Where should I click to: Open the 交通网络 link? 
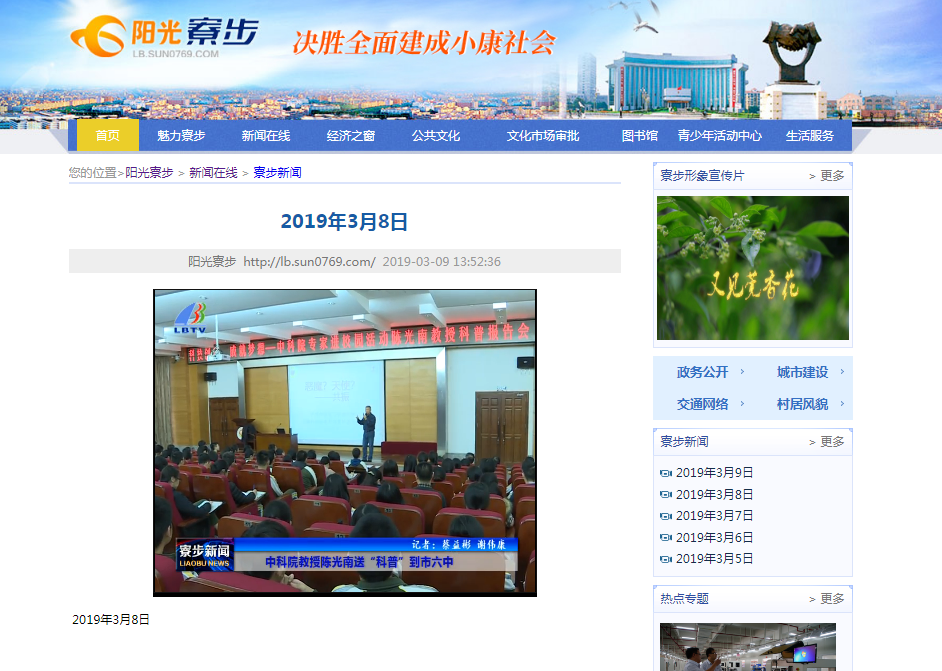click(702, 404)
